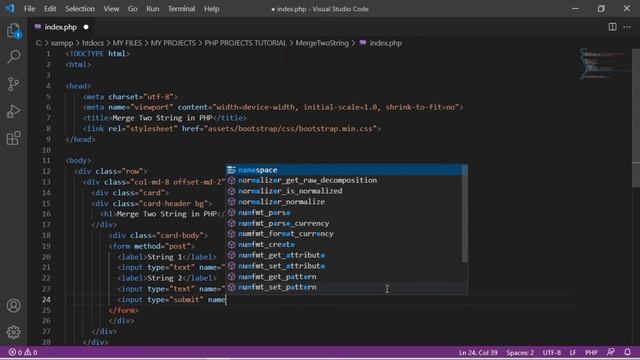The width and height of the screenshot is (640, 360).
Task: Open the Edit menu
Action: (50, 9)
